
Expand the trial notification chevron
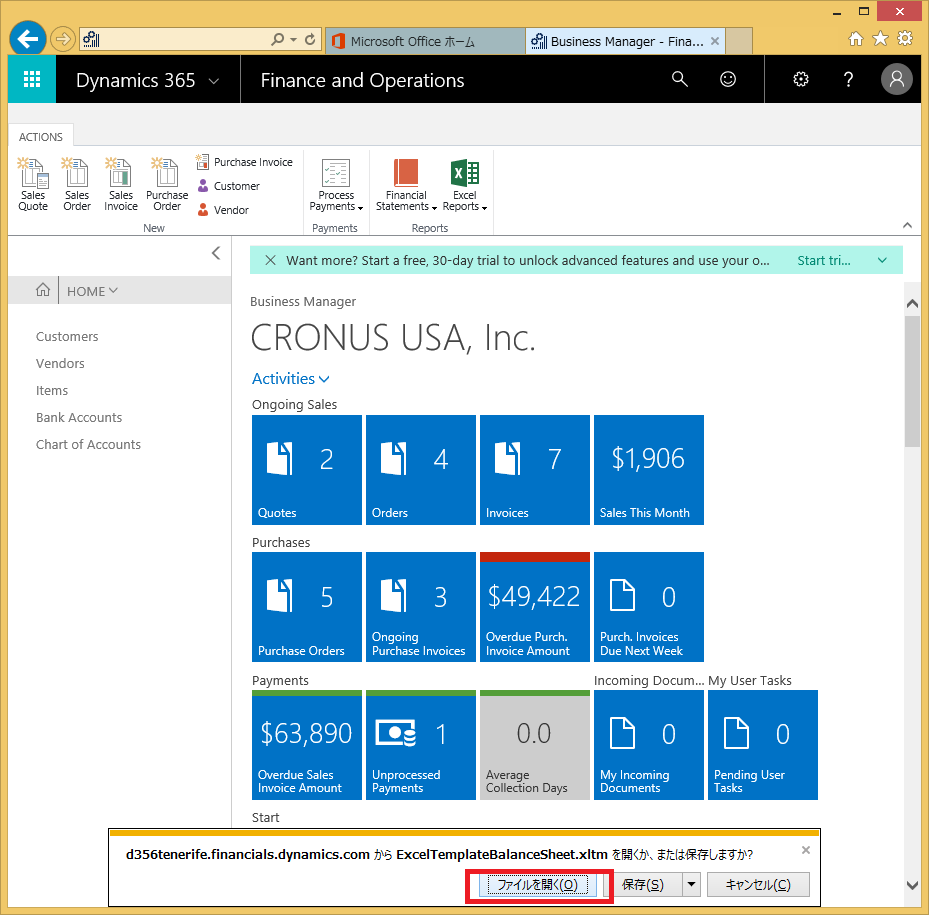coord(882,260)
